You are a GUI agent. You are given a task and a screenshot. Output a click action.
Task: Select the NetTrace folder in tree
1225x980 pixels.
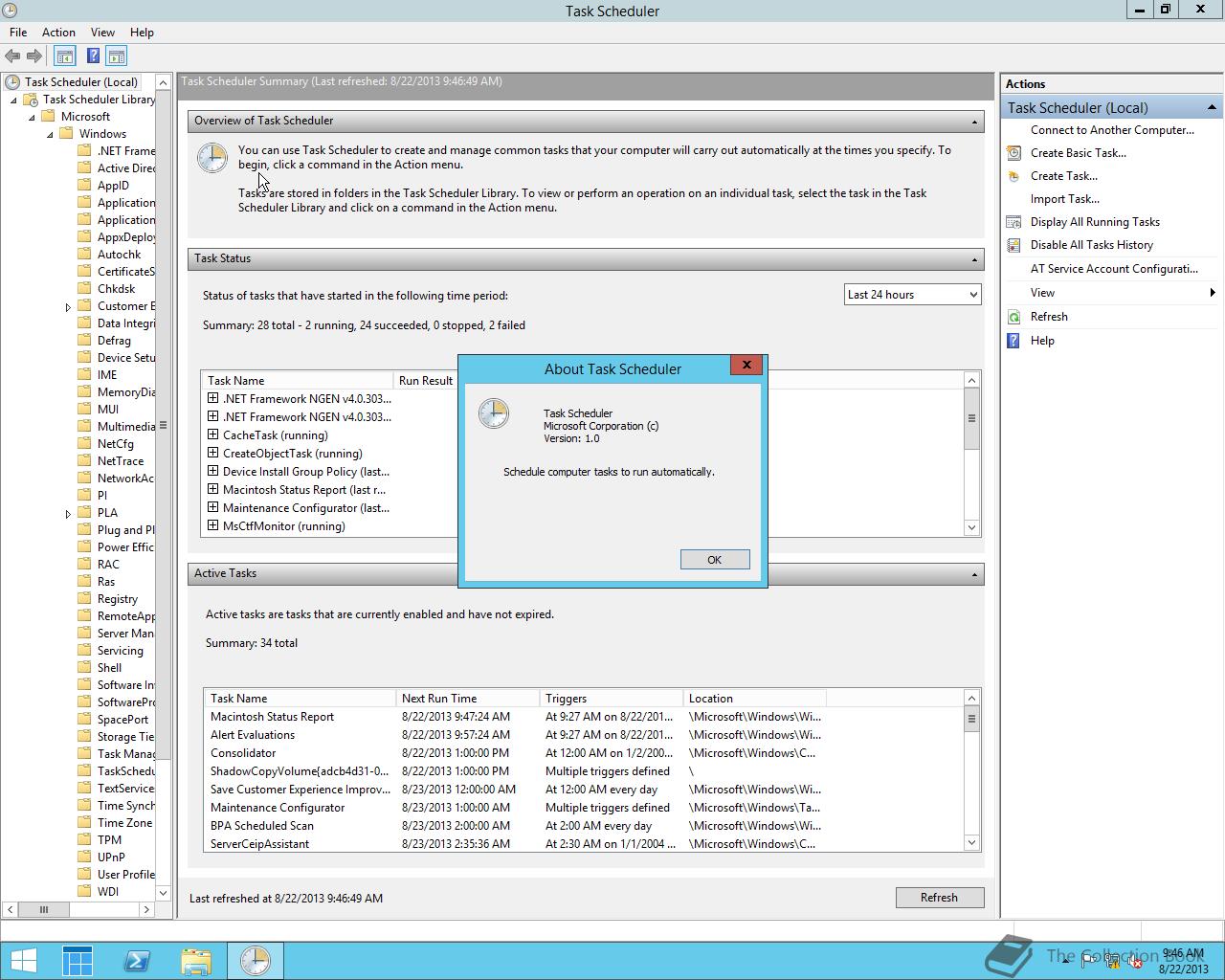(121, 461)
